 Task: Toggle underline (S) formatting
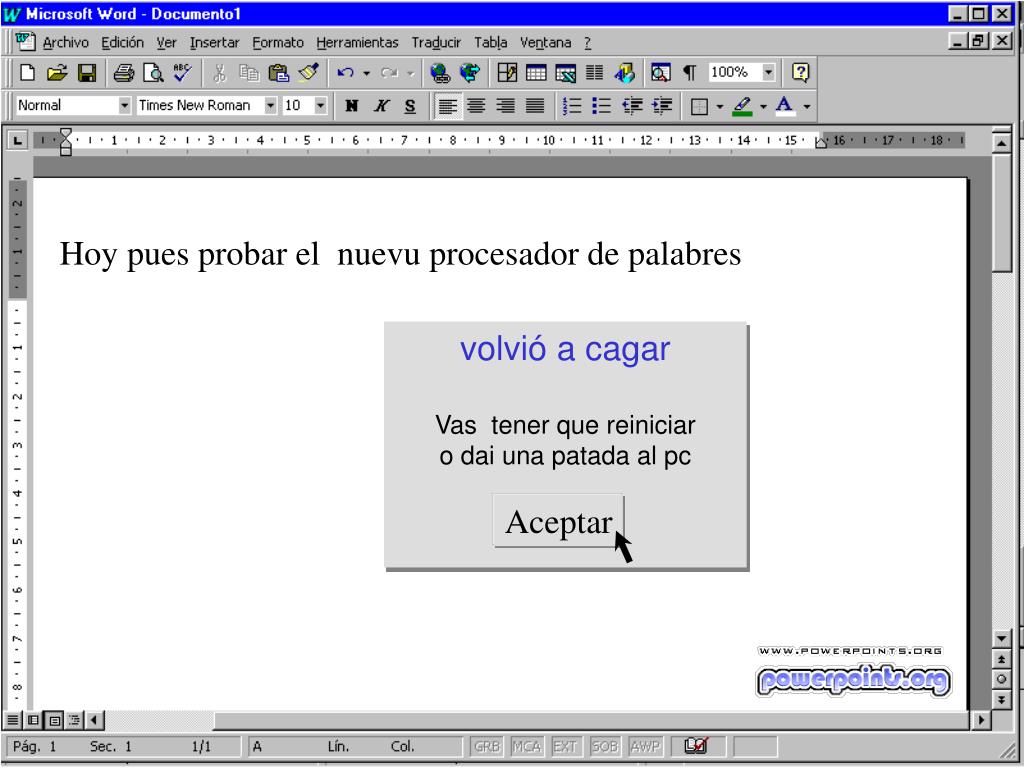410,106
